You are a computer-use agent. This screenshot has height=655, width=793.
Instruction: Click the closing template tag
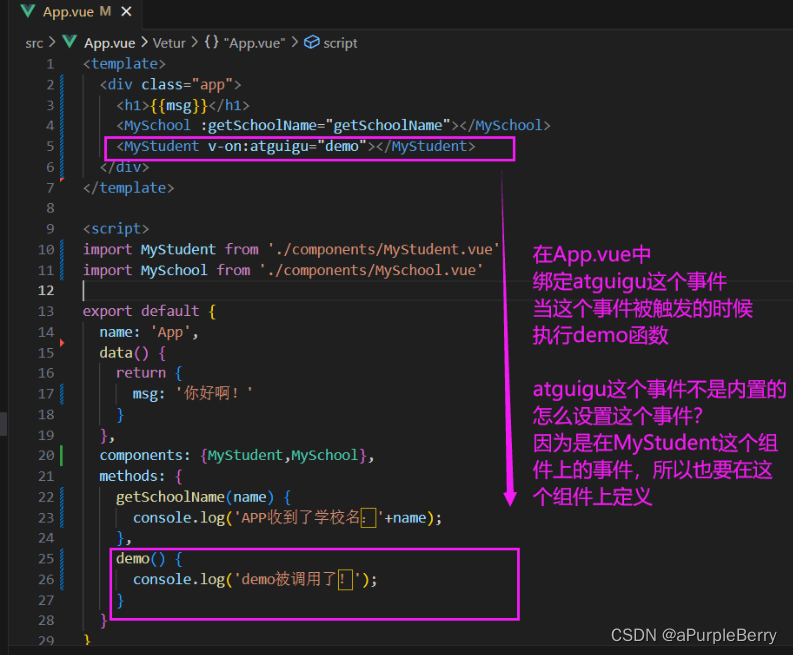(128, 188)
